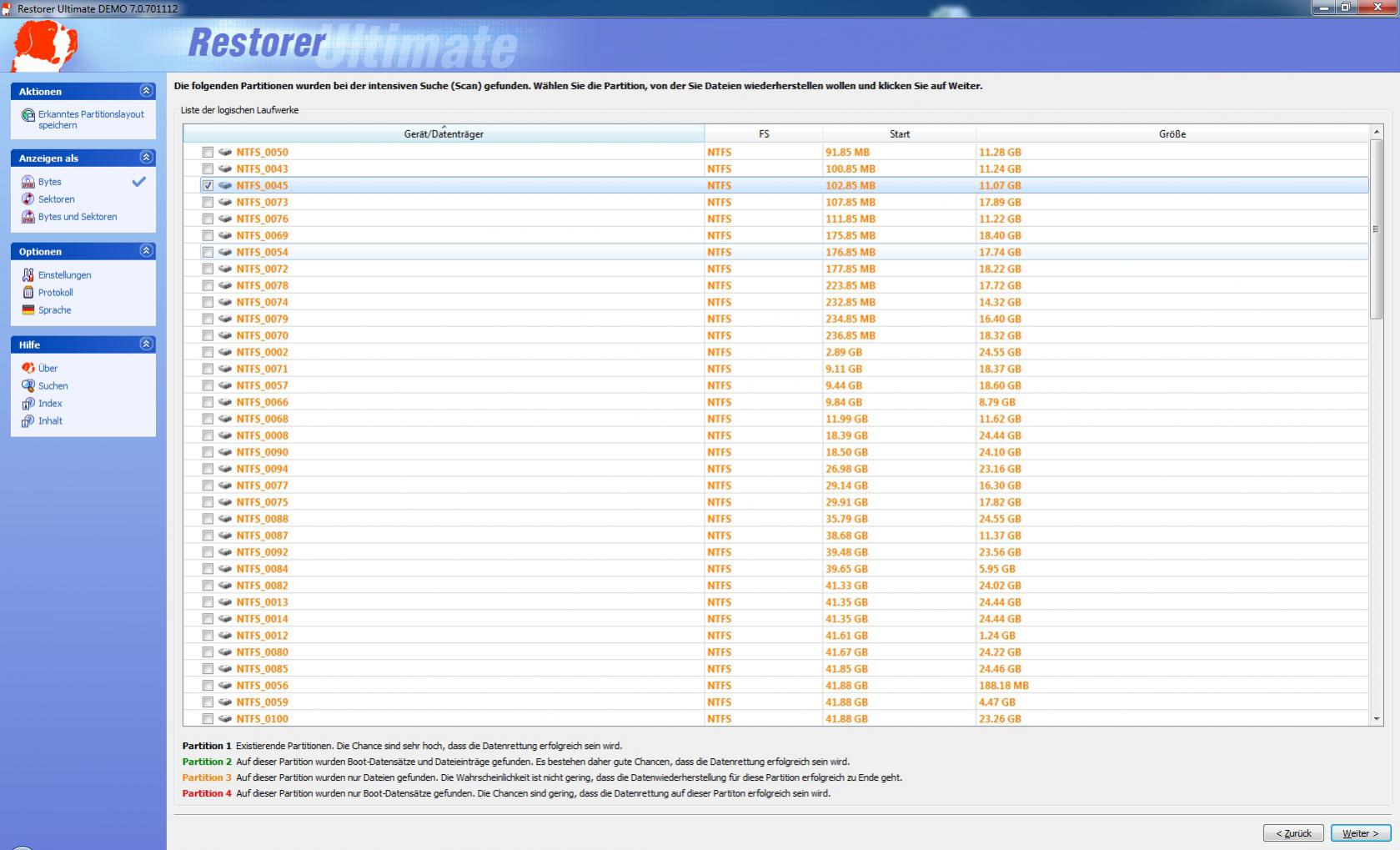Select the NTFS_0059 checkbox
The width and height of the screenshot is (1400, 850).
point(208,702)
